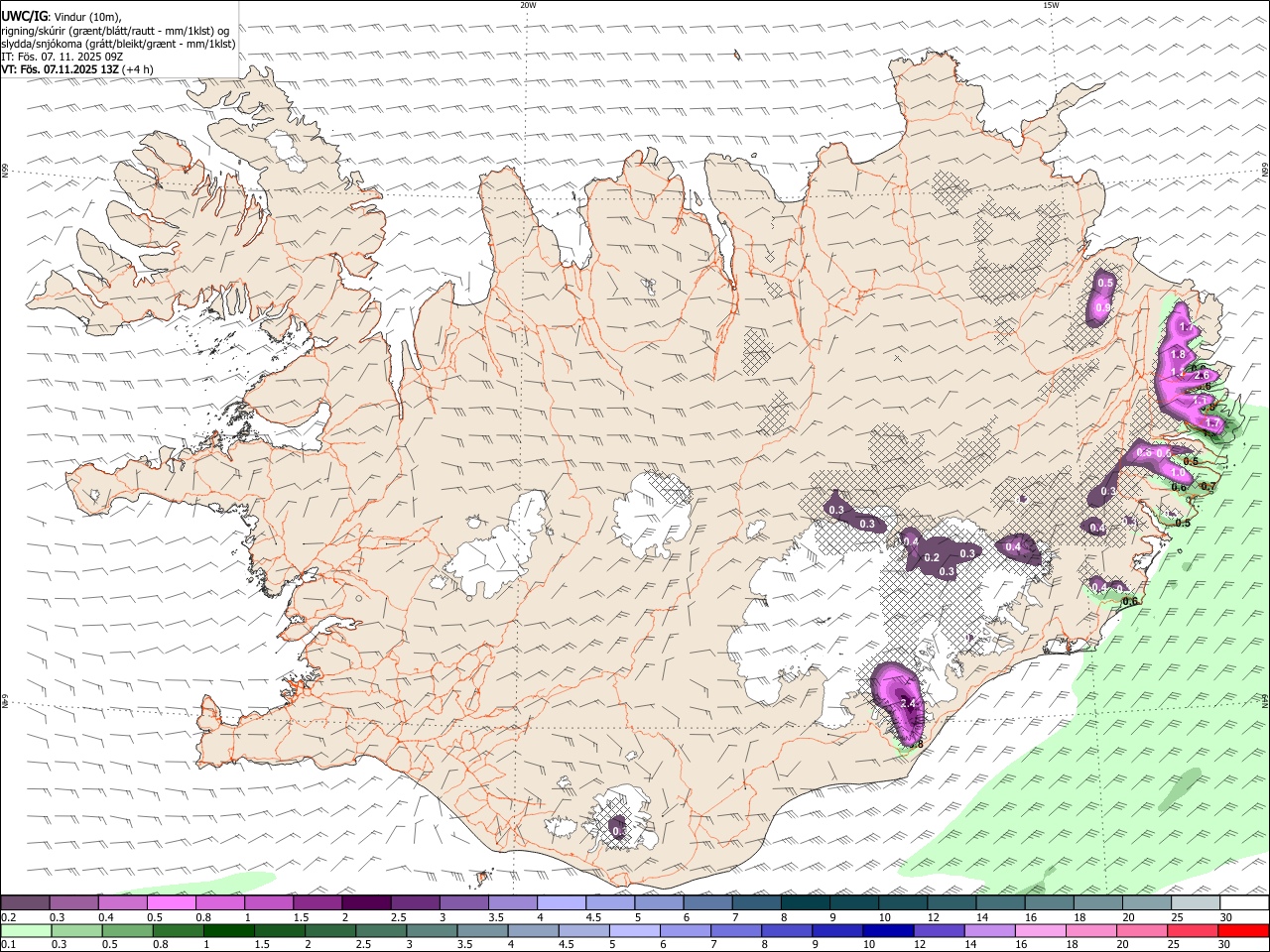Click the upper legend swatch labeled 3
The height and width of the screenshot is (952, 1270).
pos(463,902)
